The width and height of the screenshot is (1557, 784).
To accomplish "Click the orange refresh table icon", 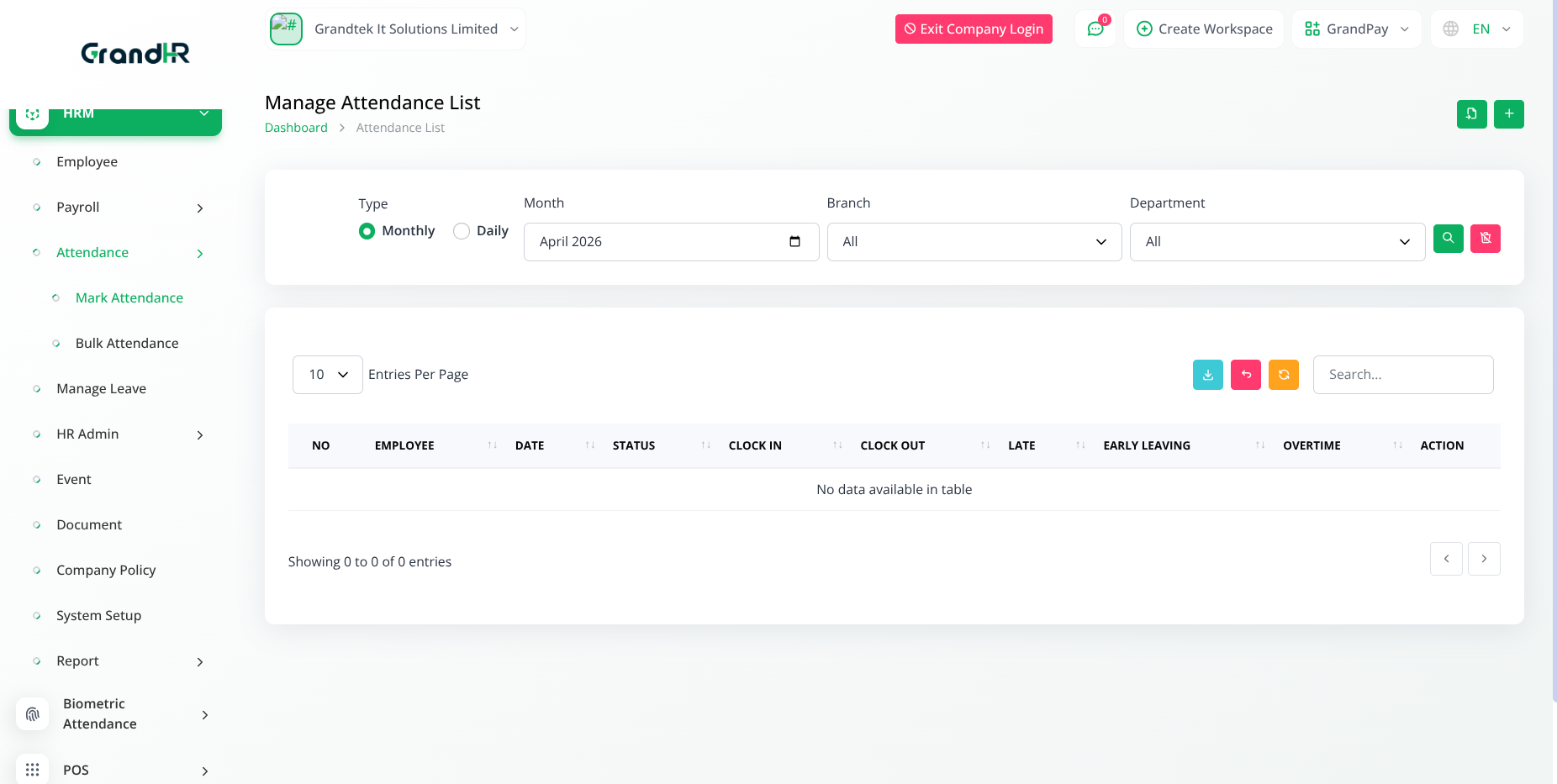I will (1284, 375).
